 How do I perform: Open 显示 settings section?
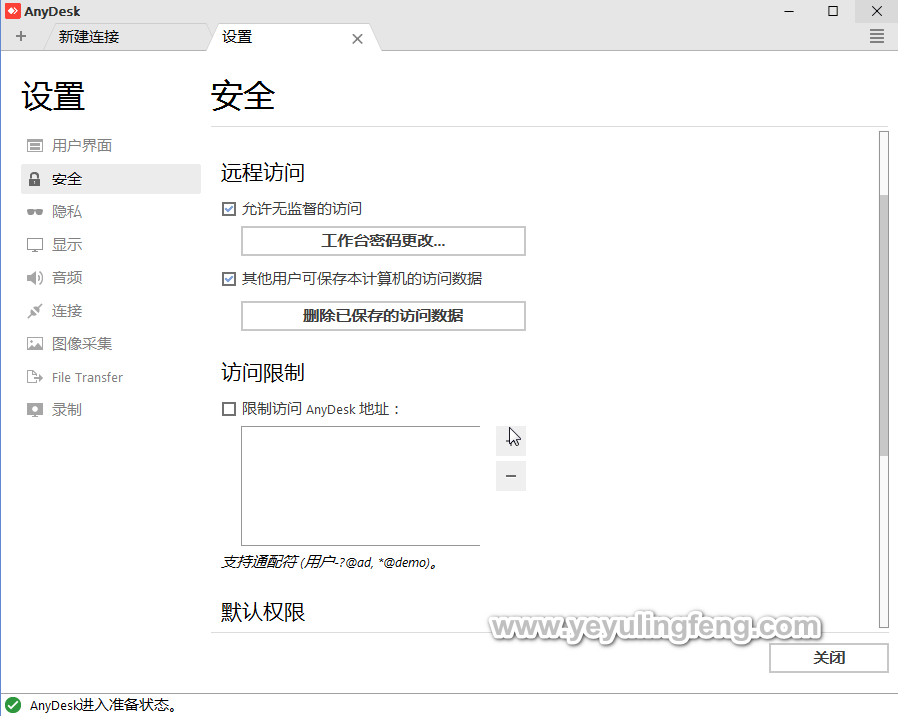coord(111,245)
